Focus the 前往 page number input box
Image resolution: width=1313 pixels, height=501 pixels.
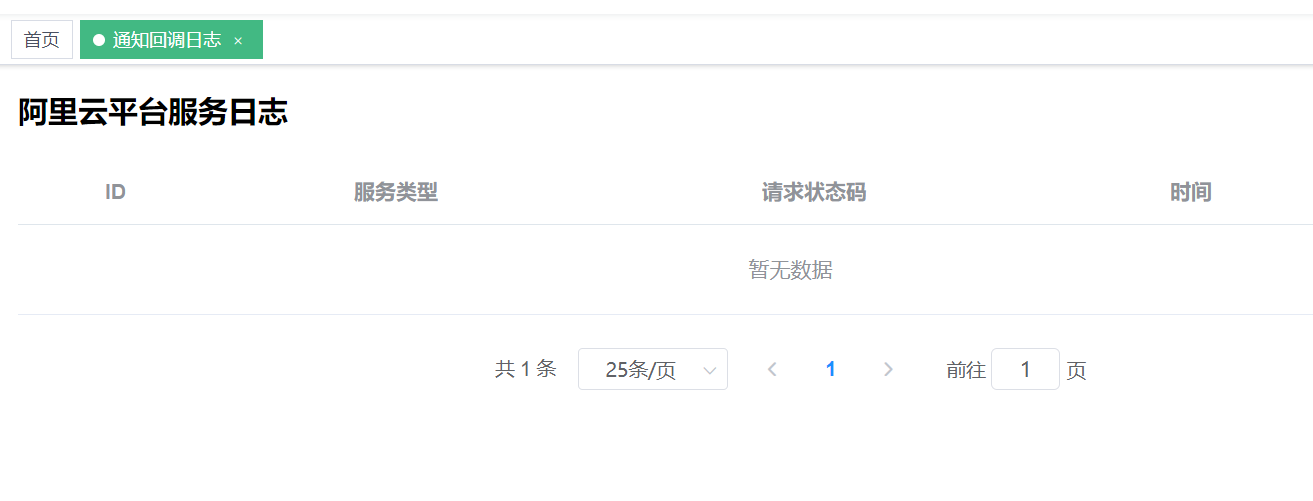[x=1025, y=370]
